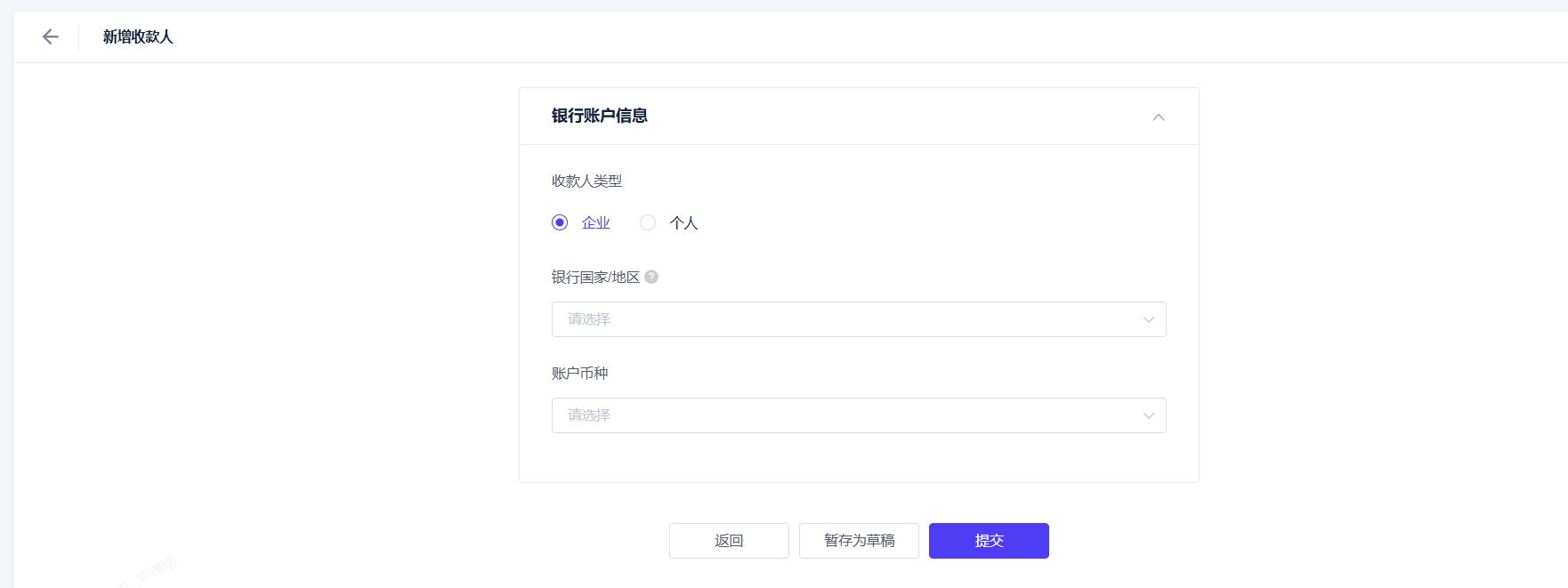1568x588 pixels.
Task: Click the arrow in 账户币种 dropdown
Action: (x=1148, y=415)
